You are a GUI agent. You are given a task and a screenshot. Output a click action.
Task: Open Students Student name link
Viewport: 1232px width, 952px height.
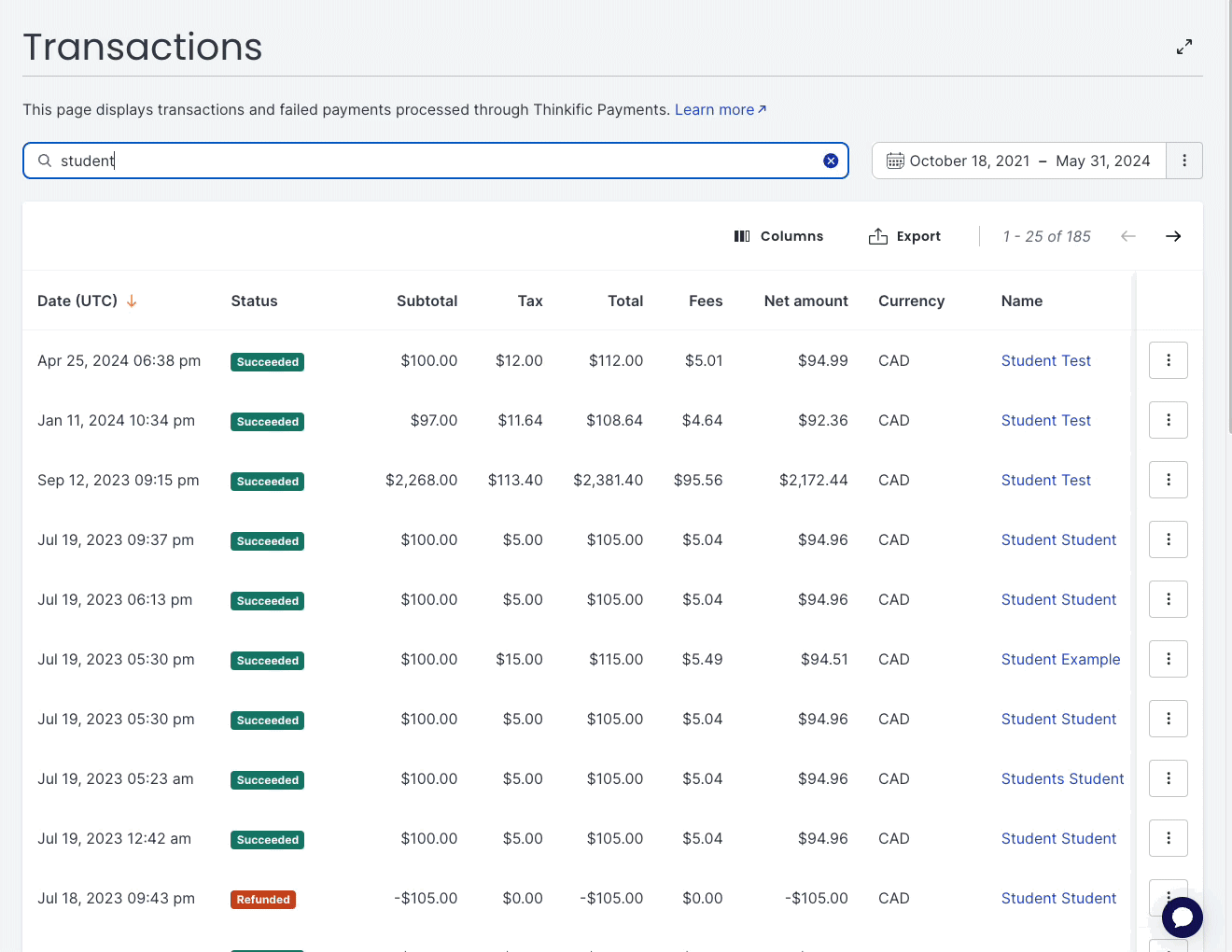coord(1062,778)
